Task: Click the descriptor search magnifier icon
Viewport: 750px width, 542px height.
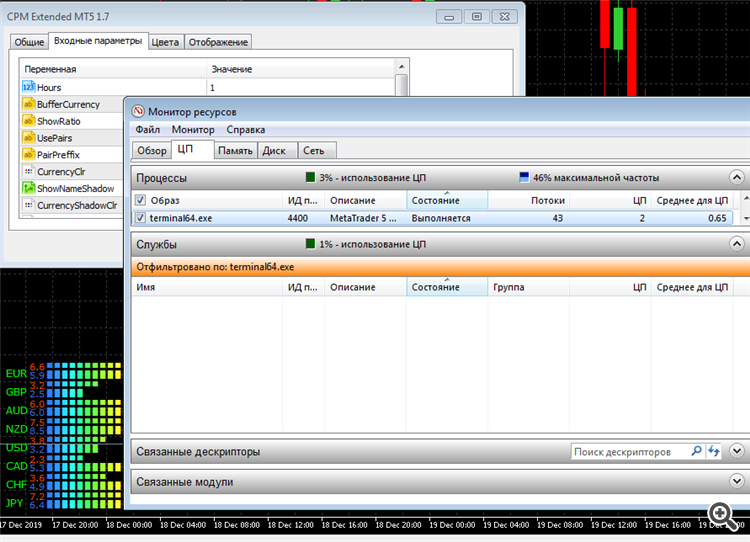Action: click(696, 451)
